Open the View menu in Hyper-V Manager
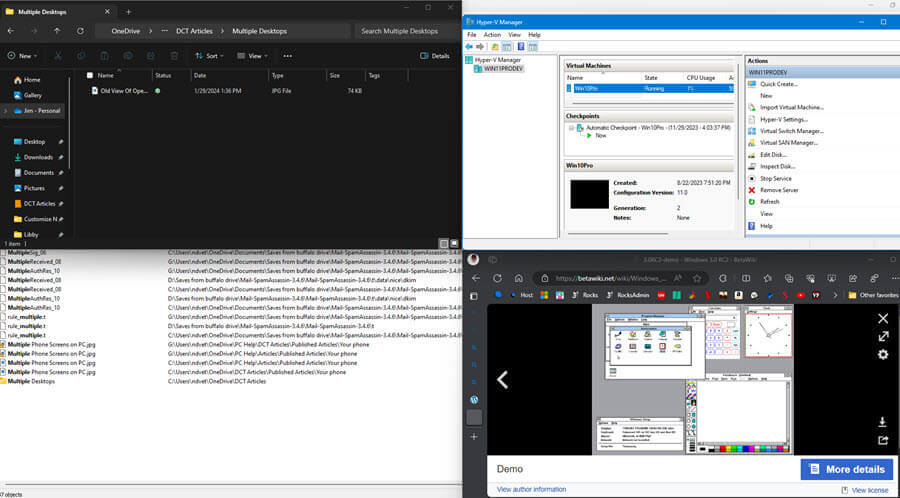This screenshot has width=900, height=498. [x=514, y=34]
